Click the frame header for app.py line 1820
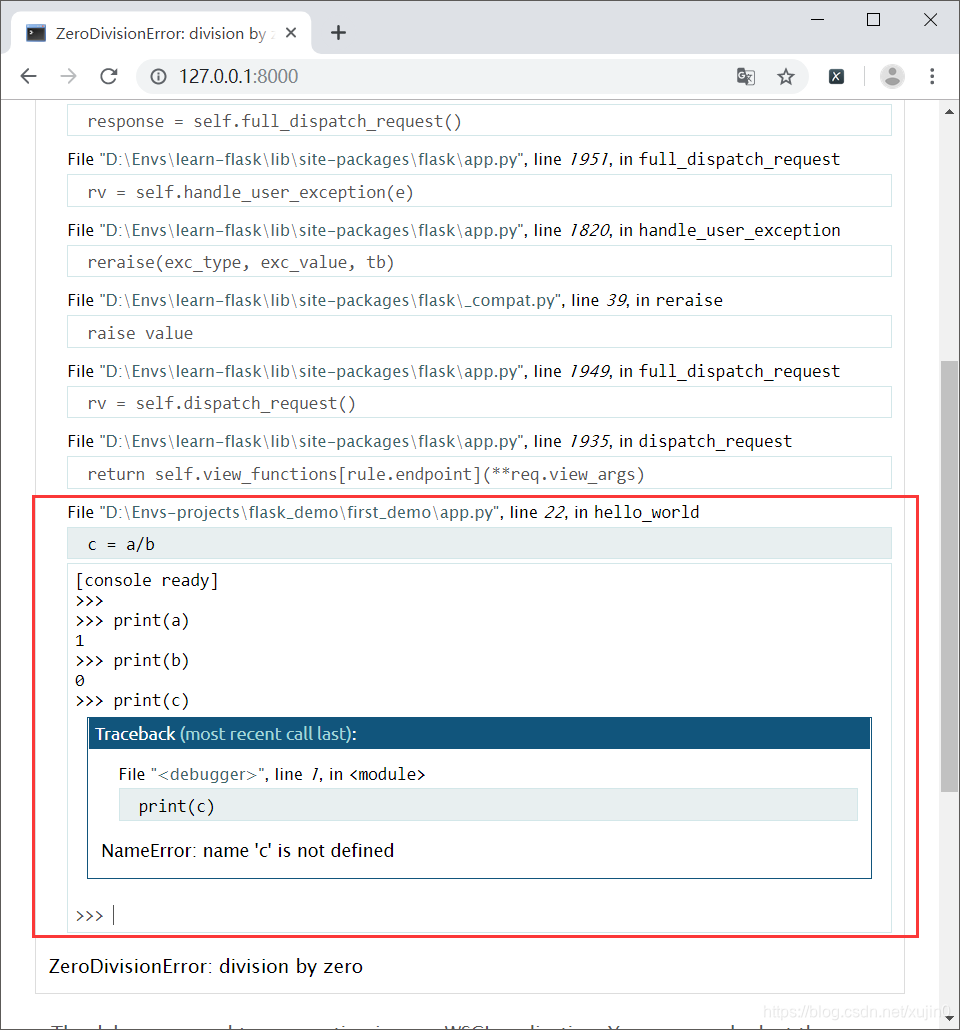This screenshot has height=1030, width=960. [x=453, y=231]
